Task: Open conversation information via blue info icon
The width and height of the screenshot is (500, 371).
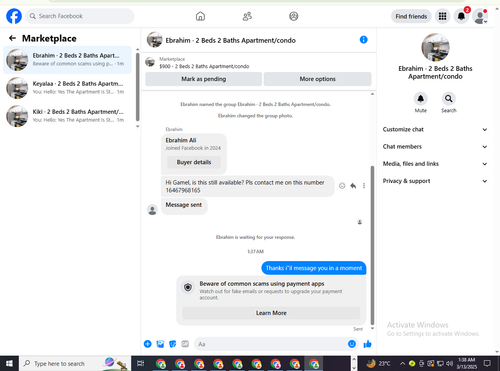Action: (x=363, y=40)
